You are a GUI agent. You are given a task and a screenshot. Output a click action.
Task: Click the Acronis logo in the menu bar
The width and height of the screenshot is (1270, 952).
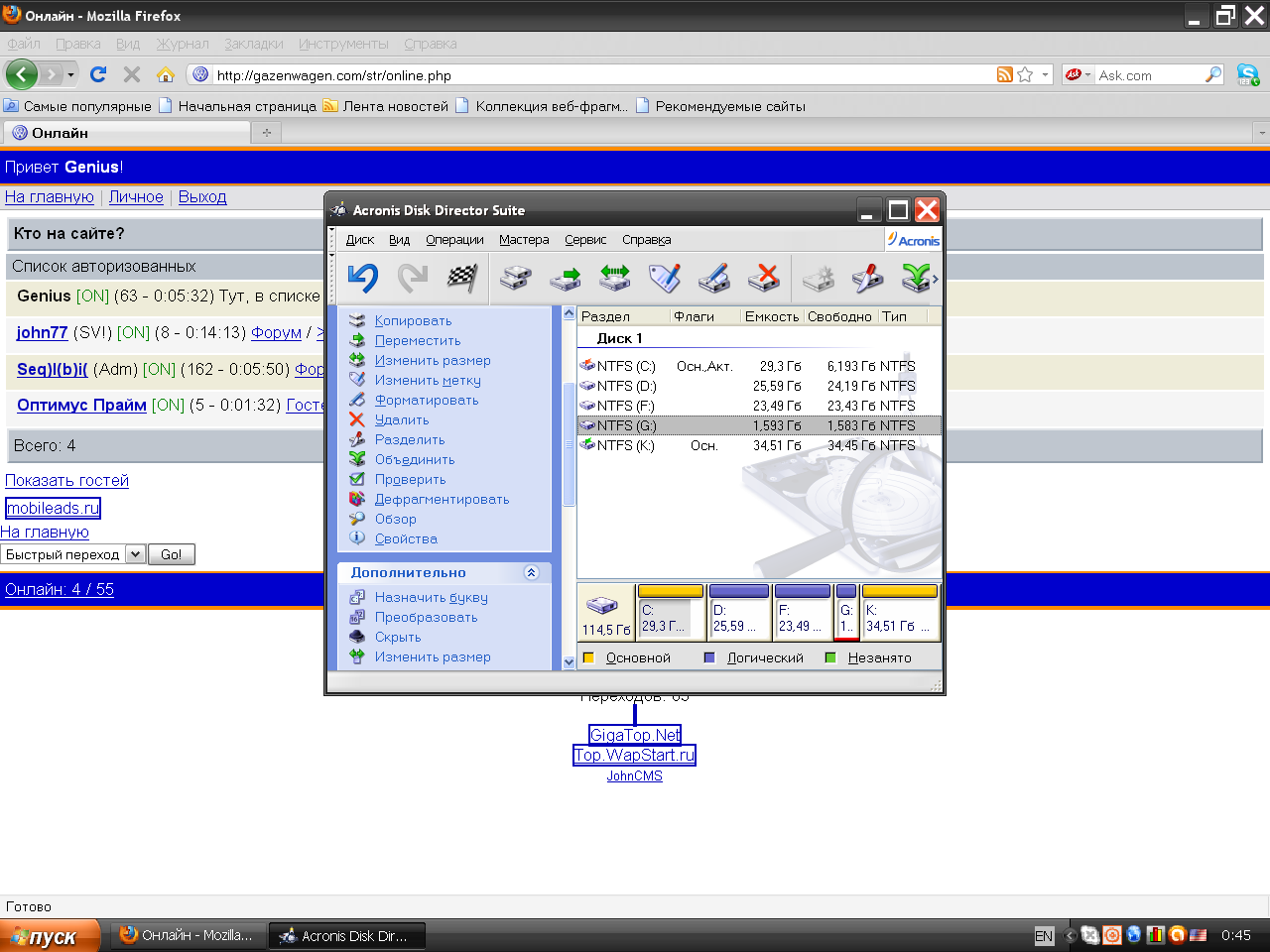(x=913, y=240)
